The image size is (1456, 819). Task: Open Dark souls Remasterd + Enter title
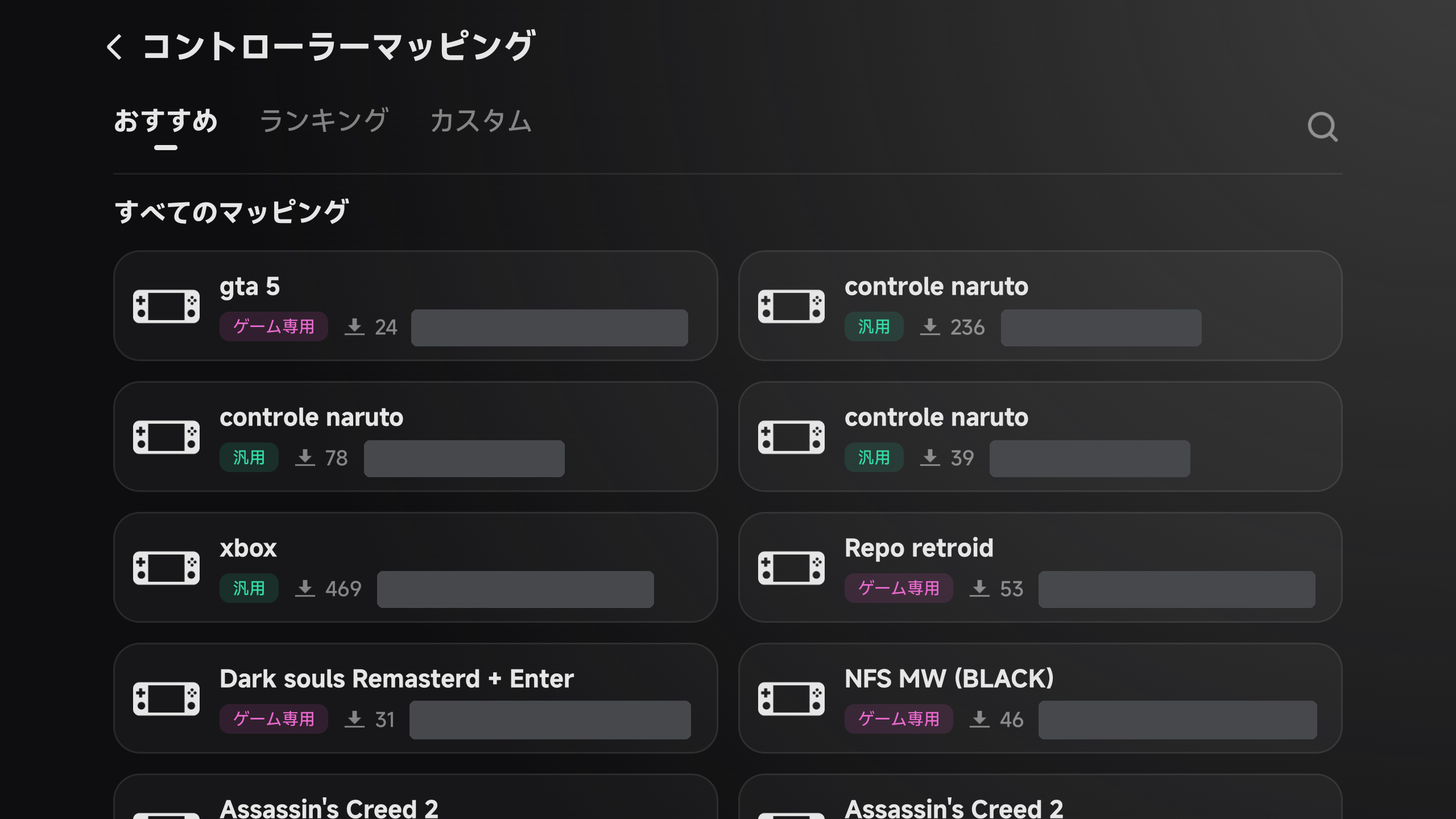tap(396, 679)
